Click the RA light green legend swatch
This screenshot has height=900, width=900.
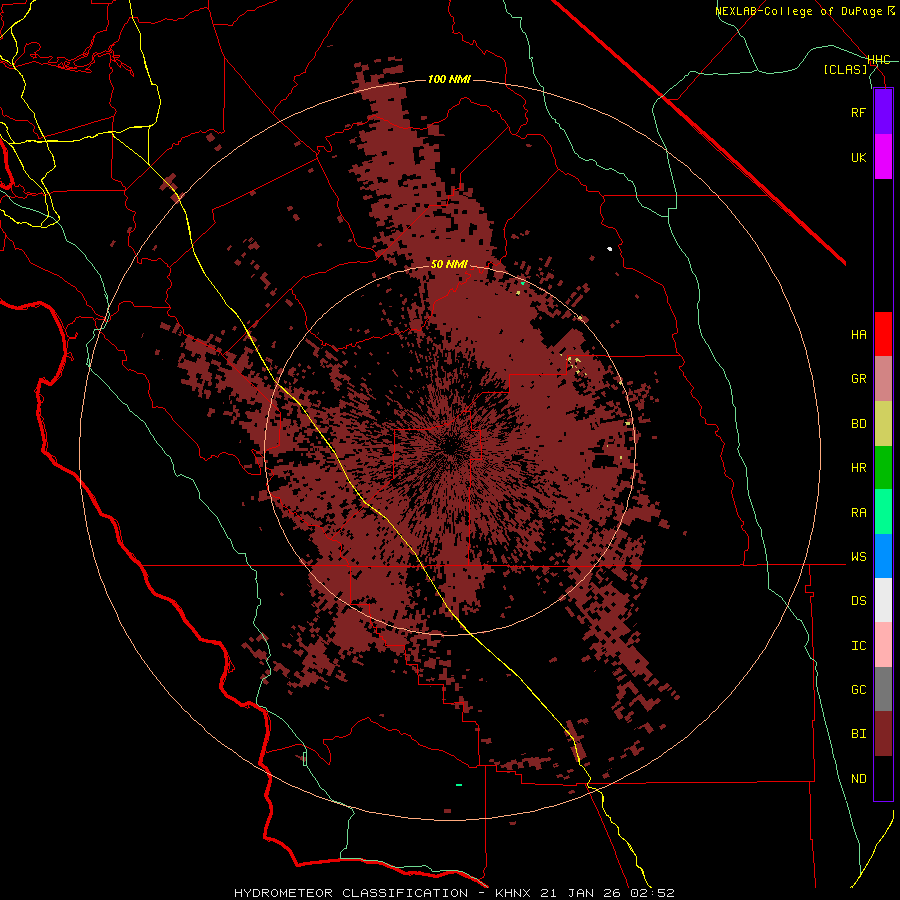click(883, 512)
